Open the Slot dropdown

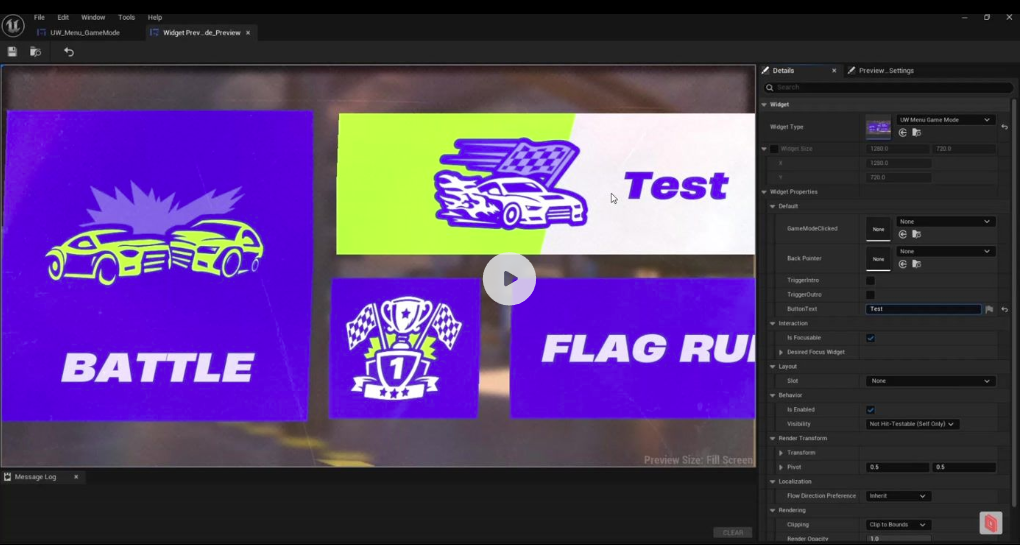coord(930,381)
